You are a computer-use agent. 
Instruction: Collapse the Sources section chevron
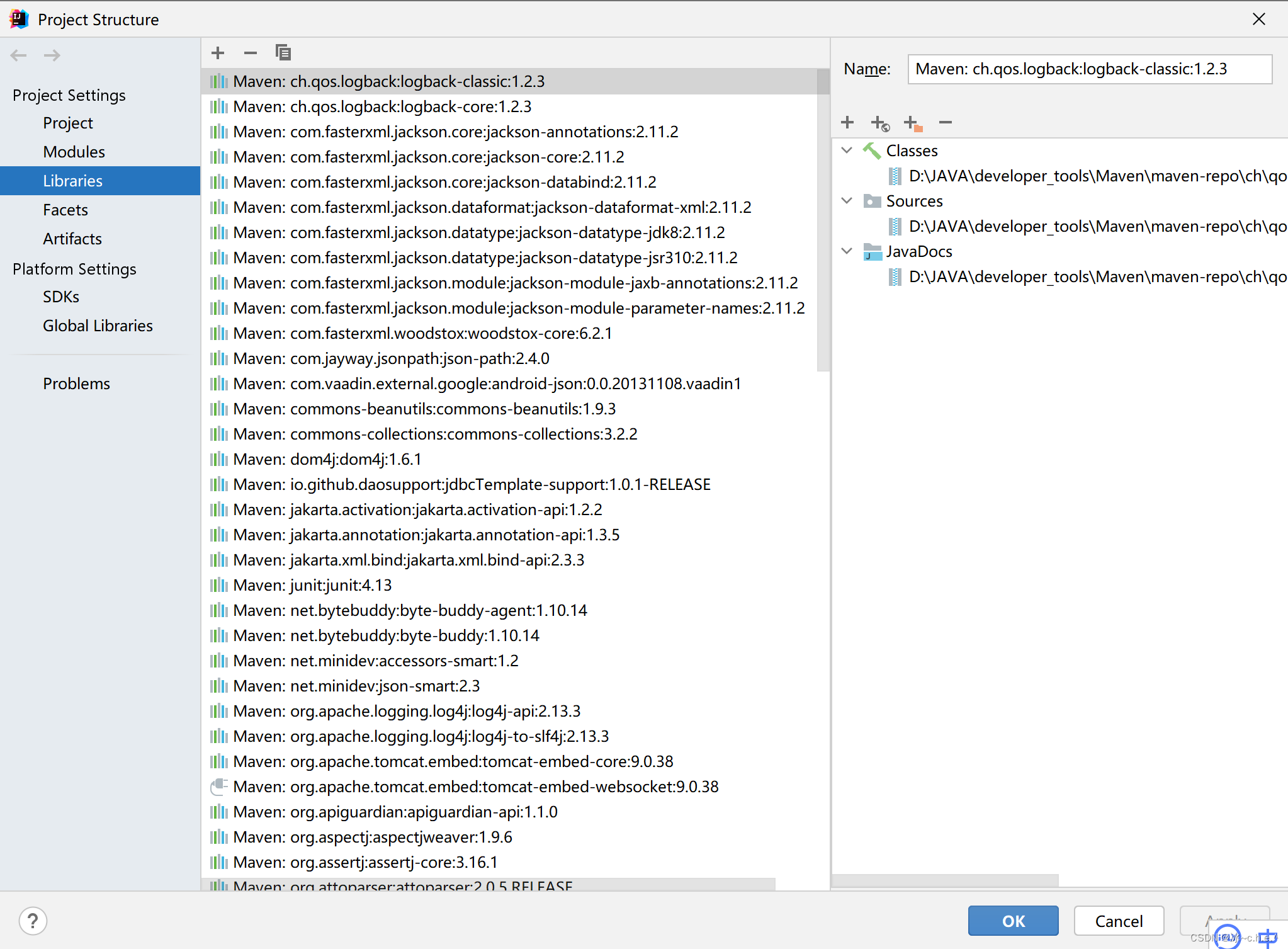tap(846, 200)
